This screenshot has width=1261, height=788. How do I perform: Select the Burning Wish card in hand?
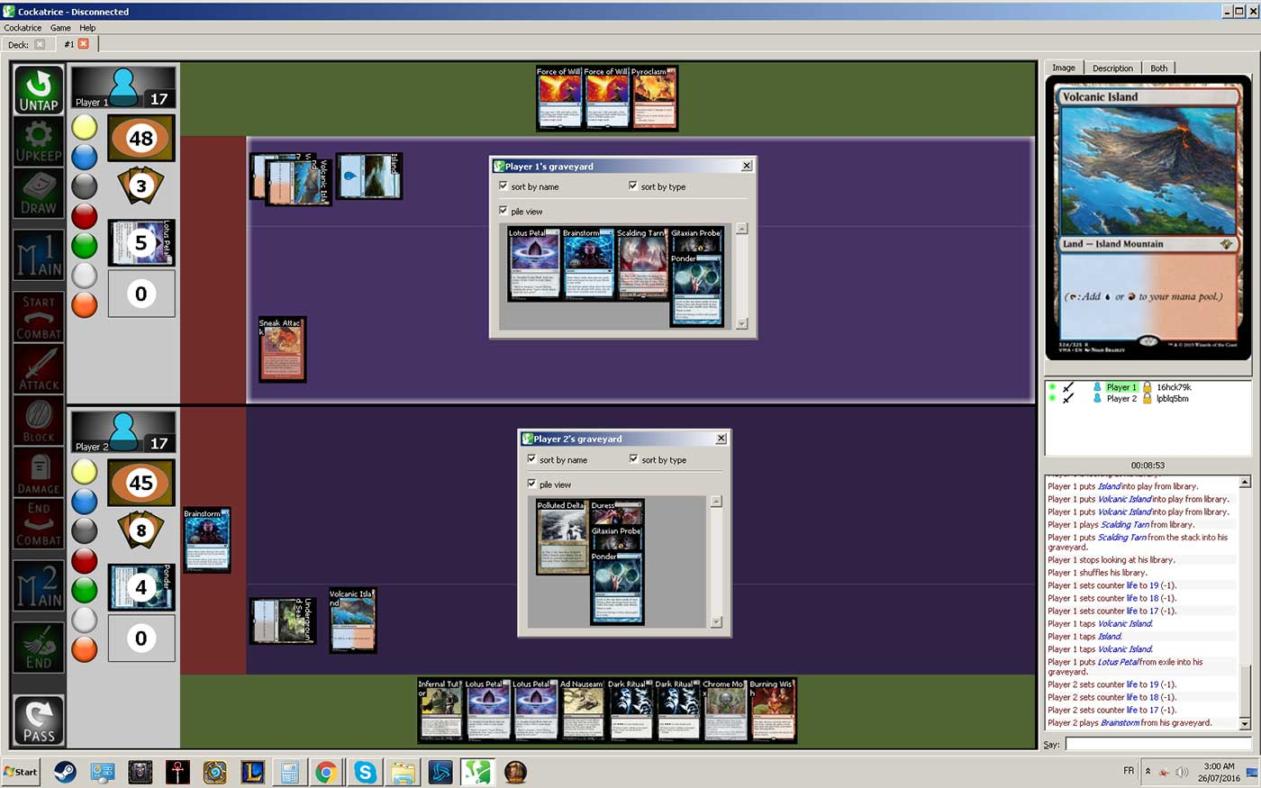[x=773, y=711]
